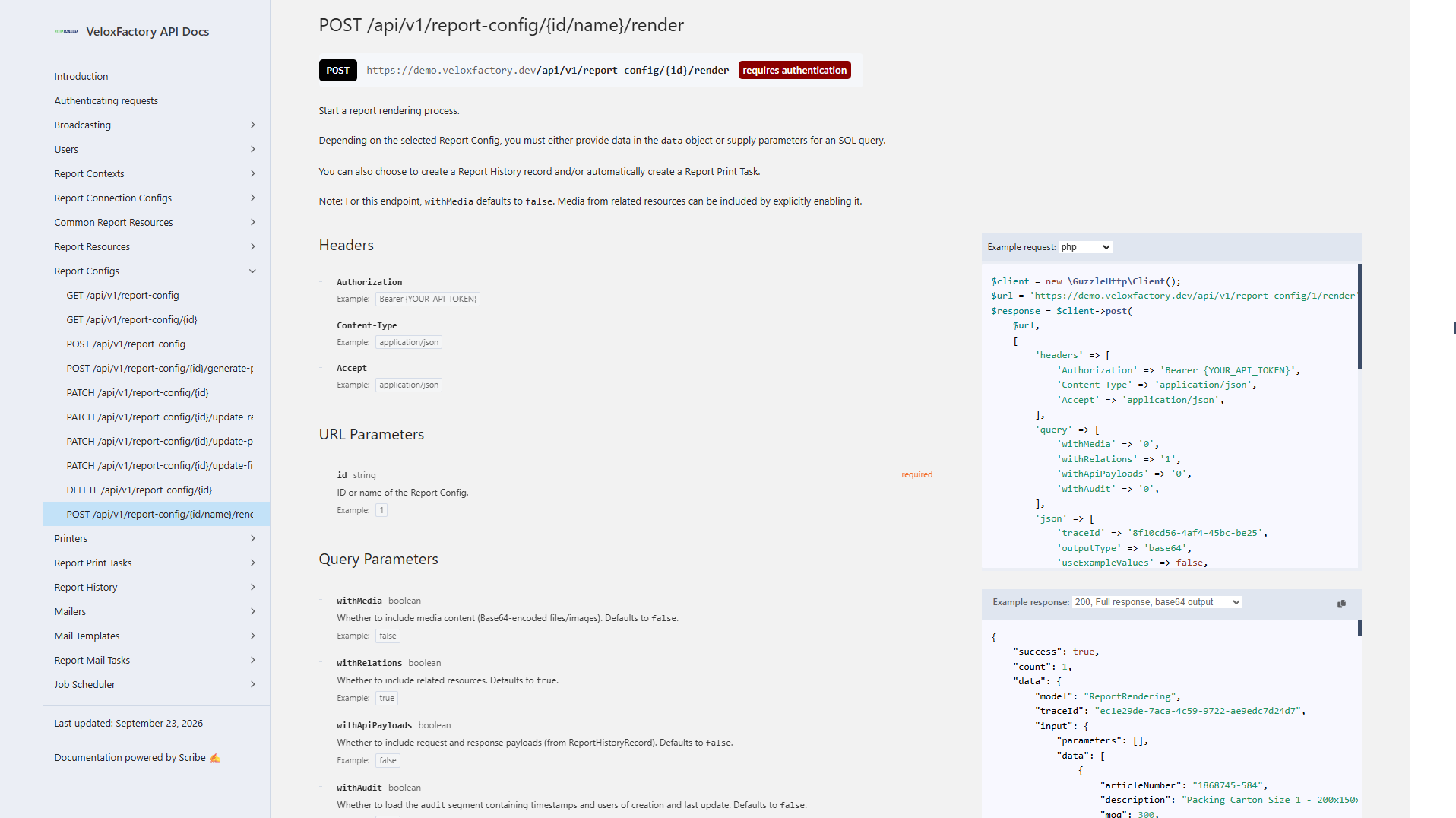Image resolution: width=1456 pixels, height=818 pixels.
Task: Expand the Users section chevron
Action: (x=253, y=149)
